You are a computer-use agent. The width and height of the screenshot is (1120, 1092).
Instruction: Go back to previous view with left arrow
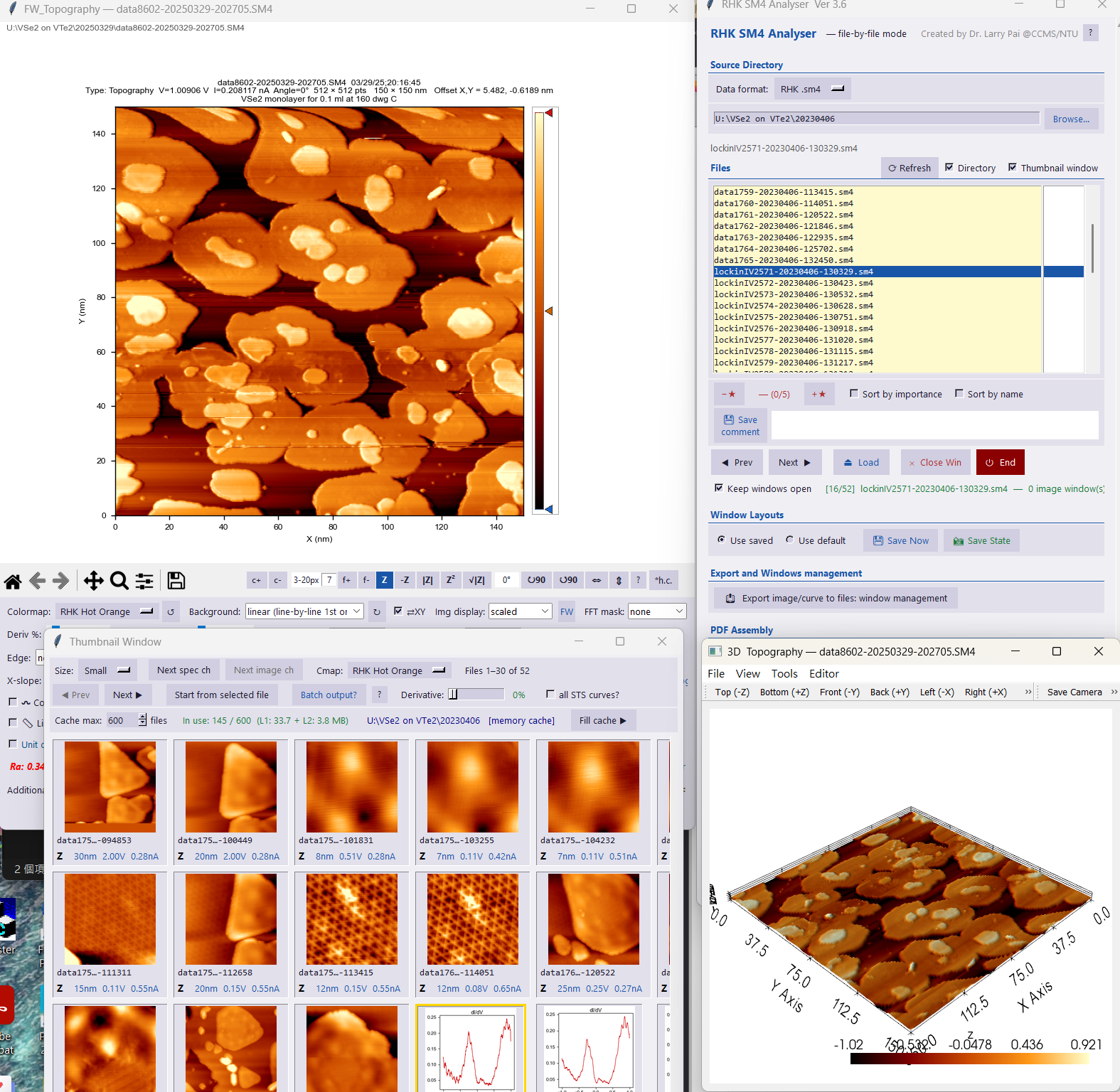[38, 581]
